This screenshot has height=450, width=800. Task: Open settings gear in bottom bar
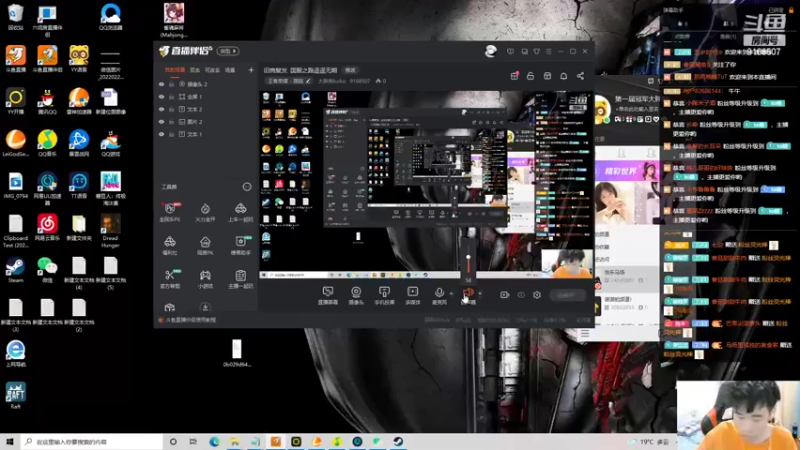point(537,295)
